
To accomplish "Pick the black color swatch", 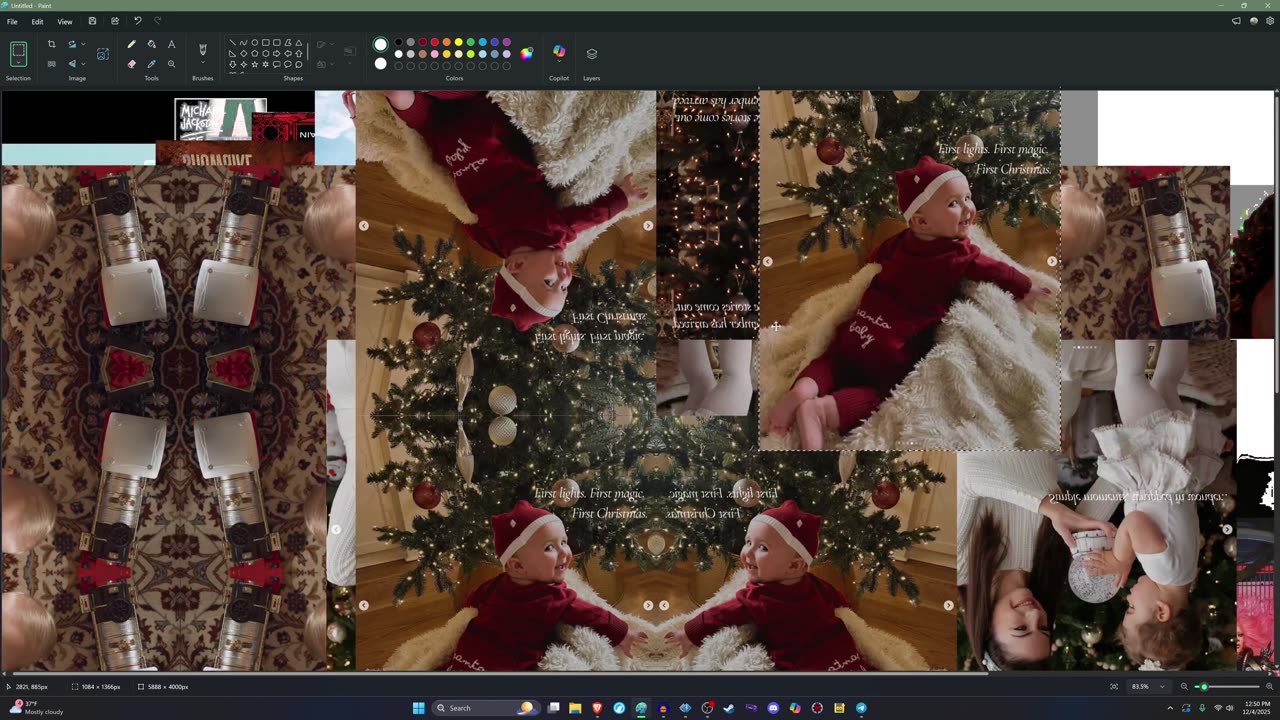I will (x=398, y=42).
